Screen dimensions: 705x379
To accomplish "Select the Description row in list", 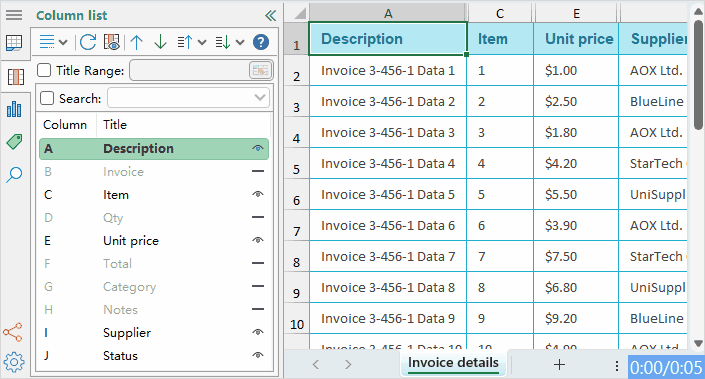I will (x=154, y=149).
